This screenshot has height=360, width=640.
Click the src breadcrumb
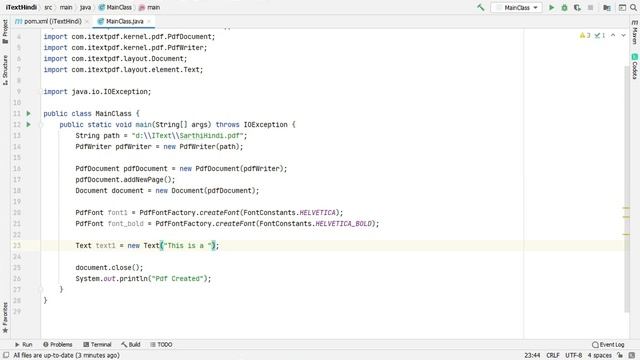[48, 7]
